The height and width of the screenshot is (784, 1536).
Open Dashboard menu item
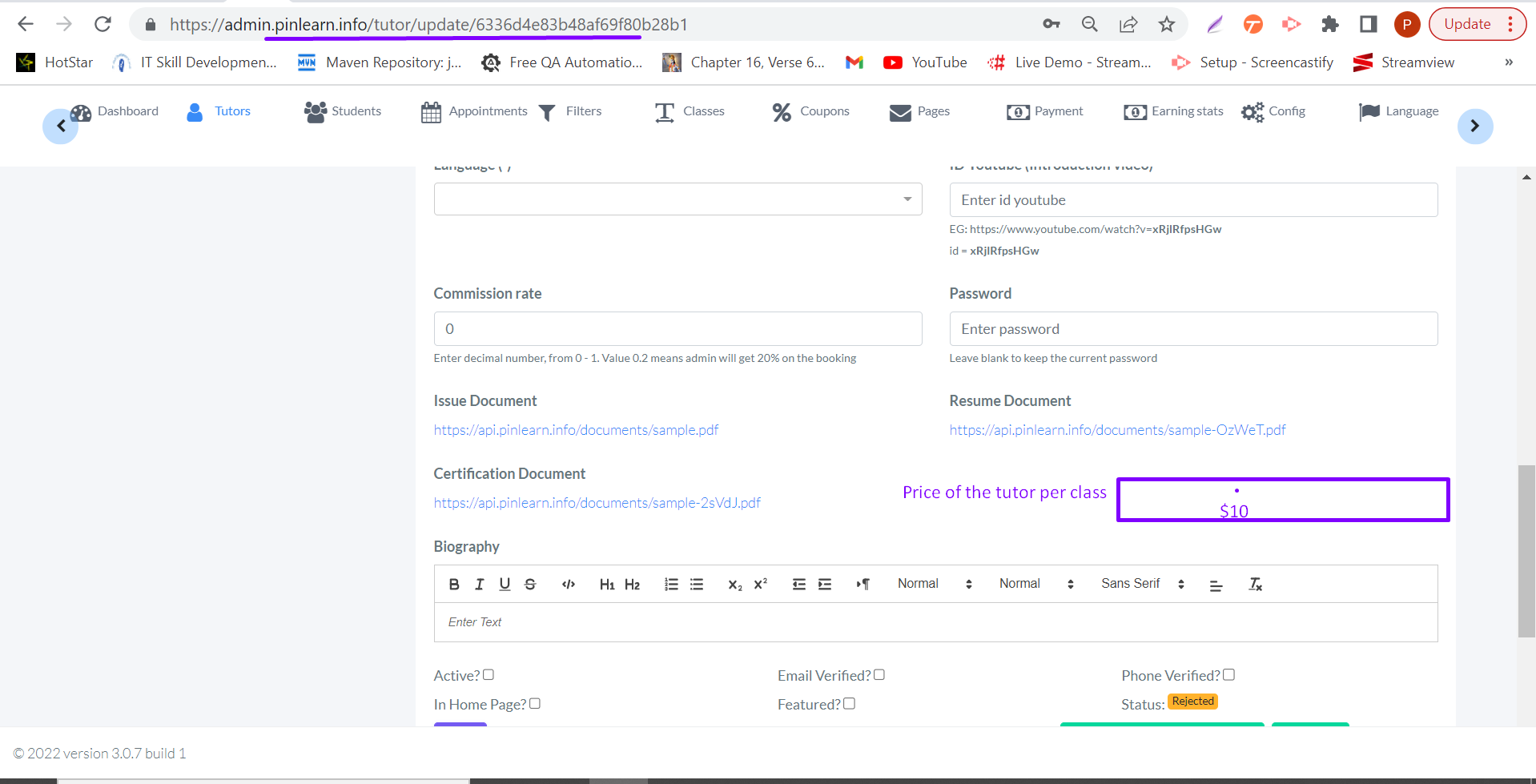point(114,112)
